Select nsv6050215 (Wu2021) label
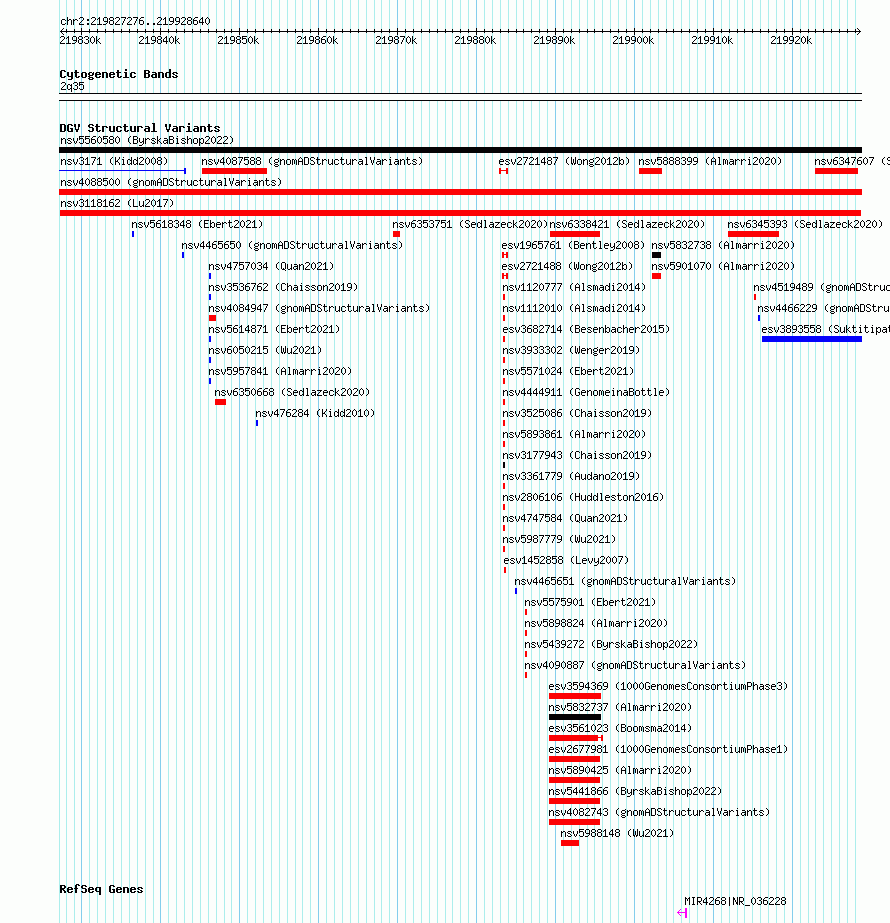 [265, 350]
